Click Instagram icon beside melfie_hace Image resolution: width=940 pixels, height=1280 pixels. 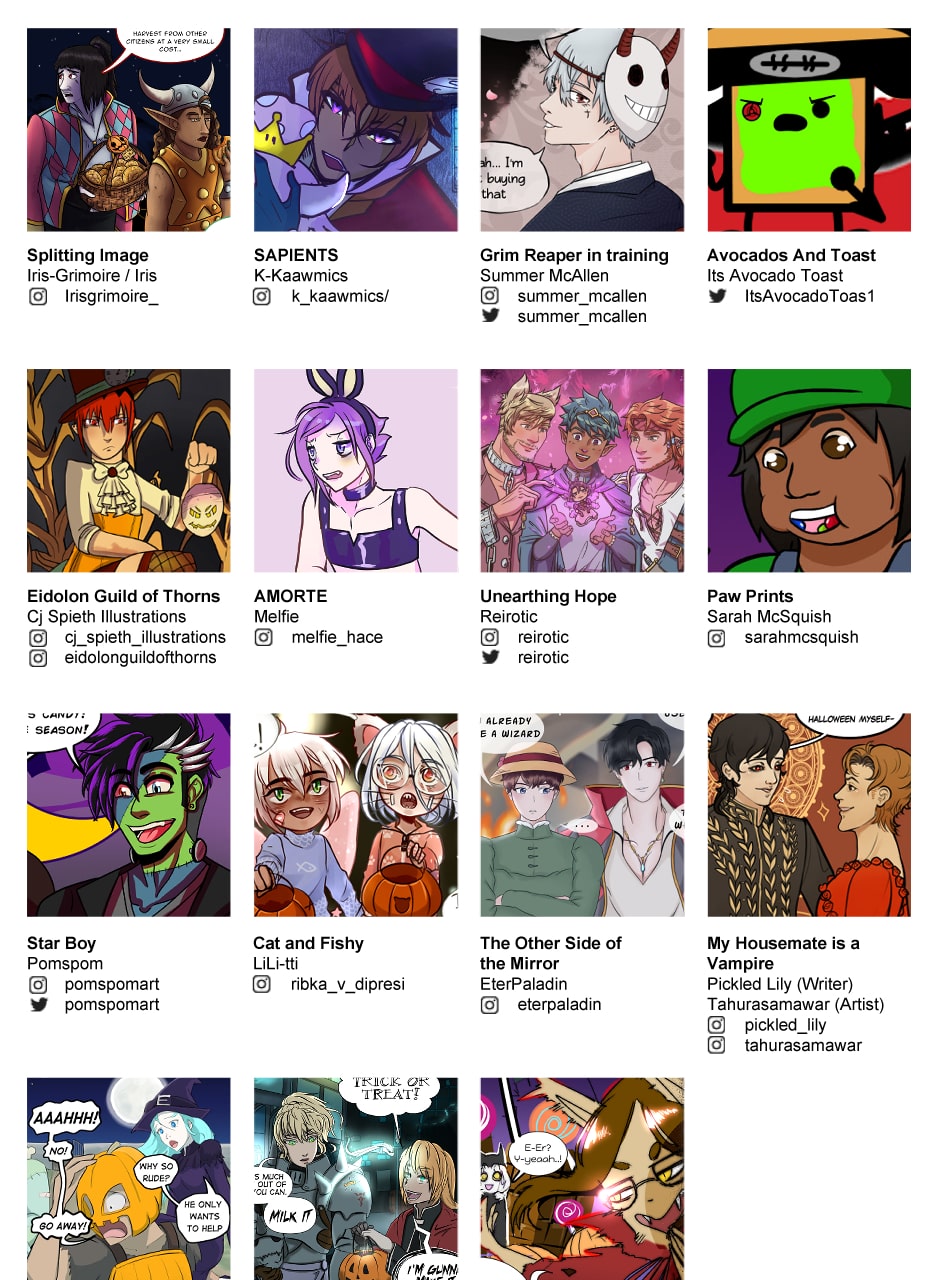pos(263,637)
